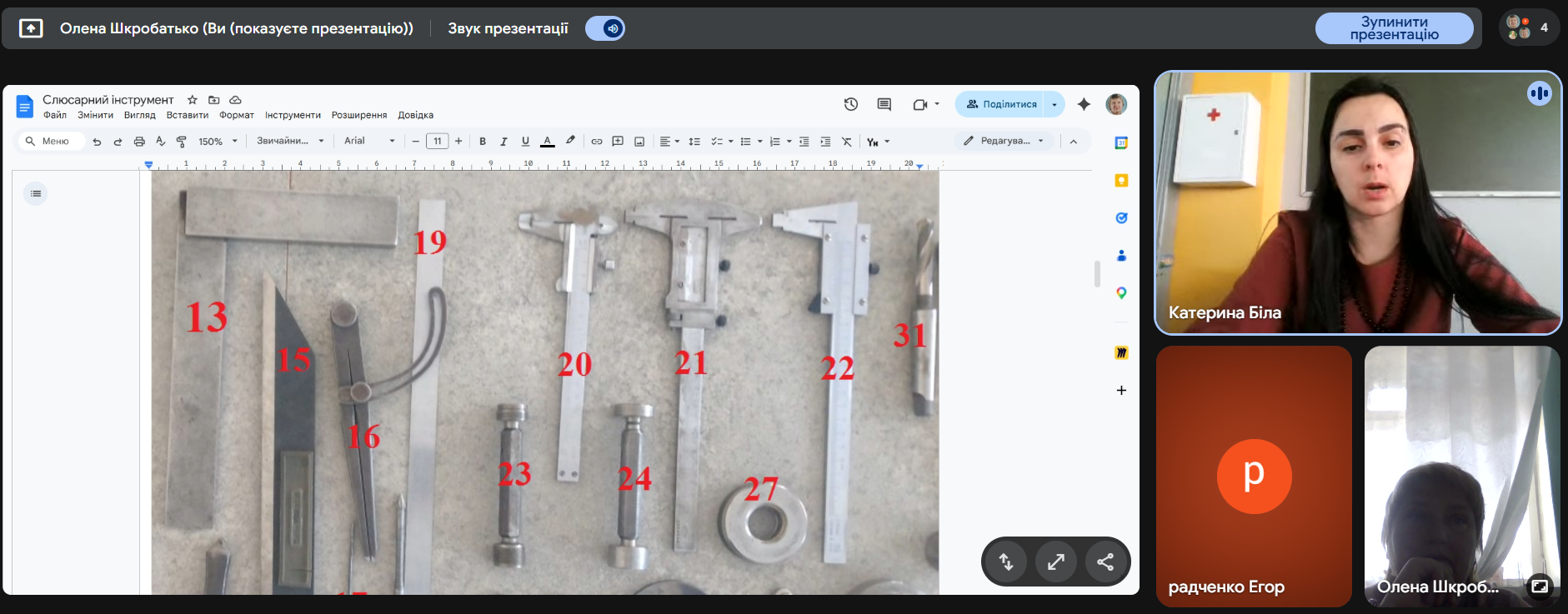Click the Поділитися share button
This screenshot has width=1568, height=614.
click(1001, 104)
